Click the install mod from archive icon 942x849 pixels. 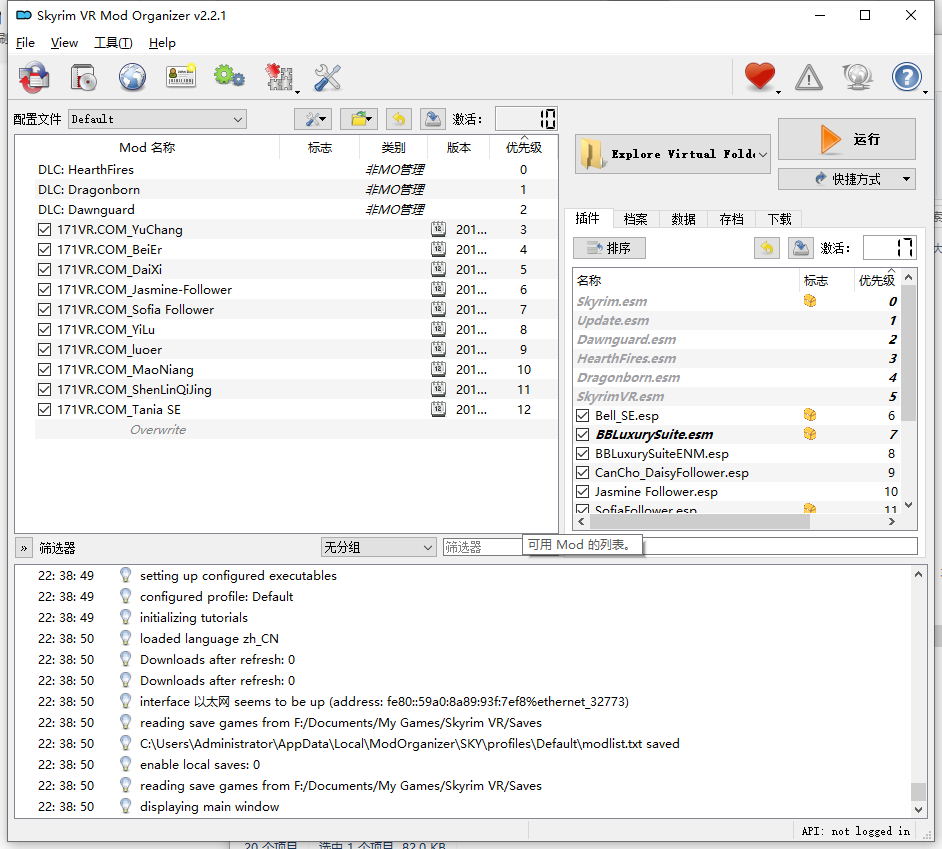(x=83, y=76)
